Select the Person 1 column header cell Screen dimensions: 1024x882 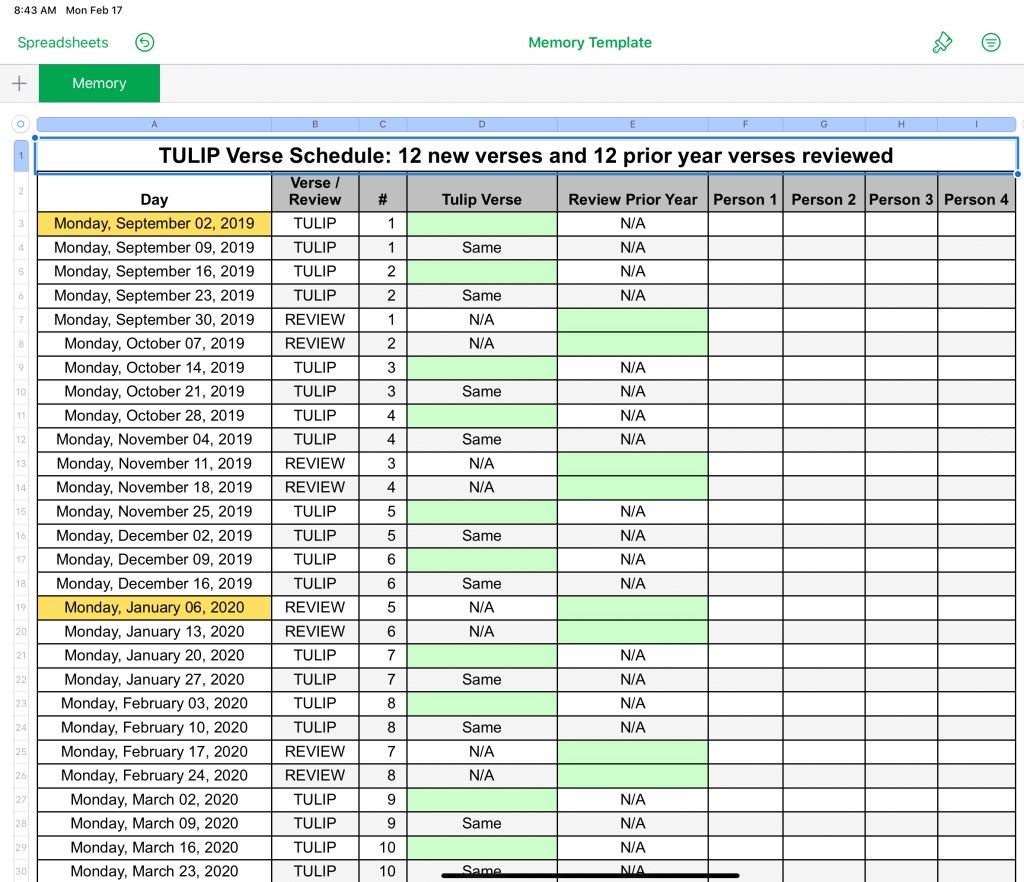coord(745,199)
